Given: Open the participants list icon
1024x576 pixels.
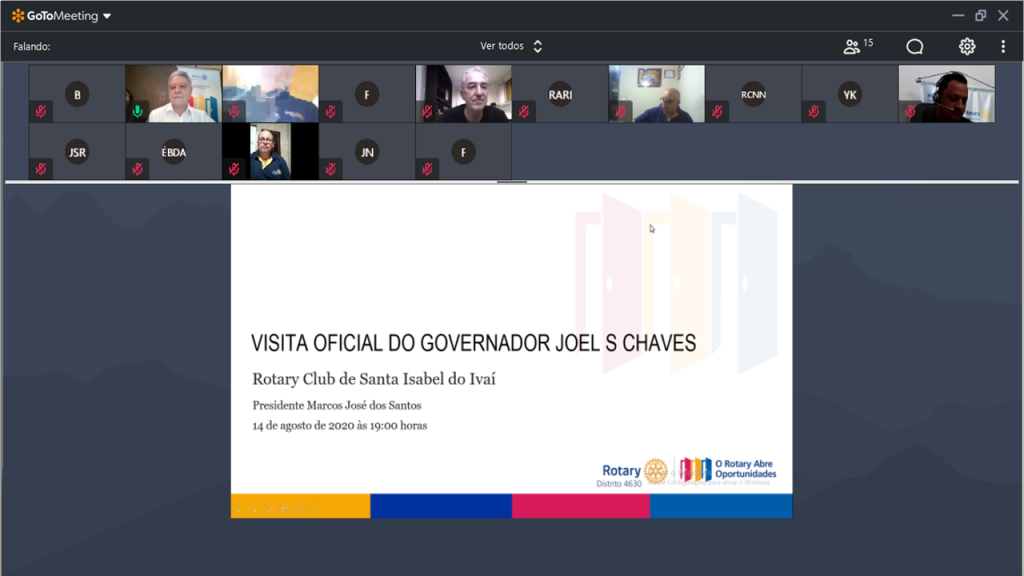Looking at the screenshot, I should click(x=852, y=47).
